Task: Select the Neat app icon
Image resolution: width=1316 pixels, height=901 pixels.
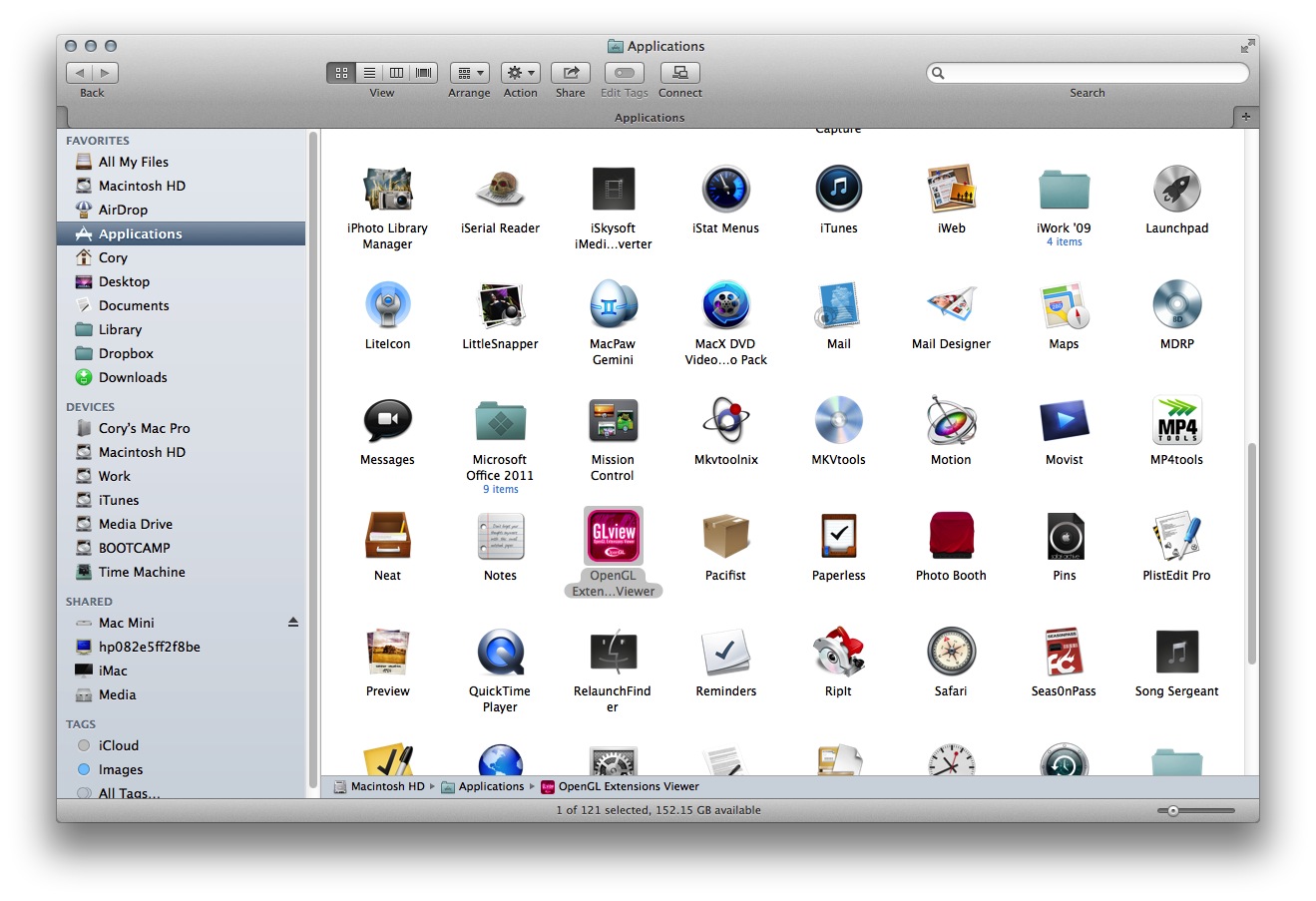Action: click(387, 536)
